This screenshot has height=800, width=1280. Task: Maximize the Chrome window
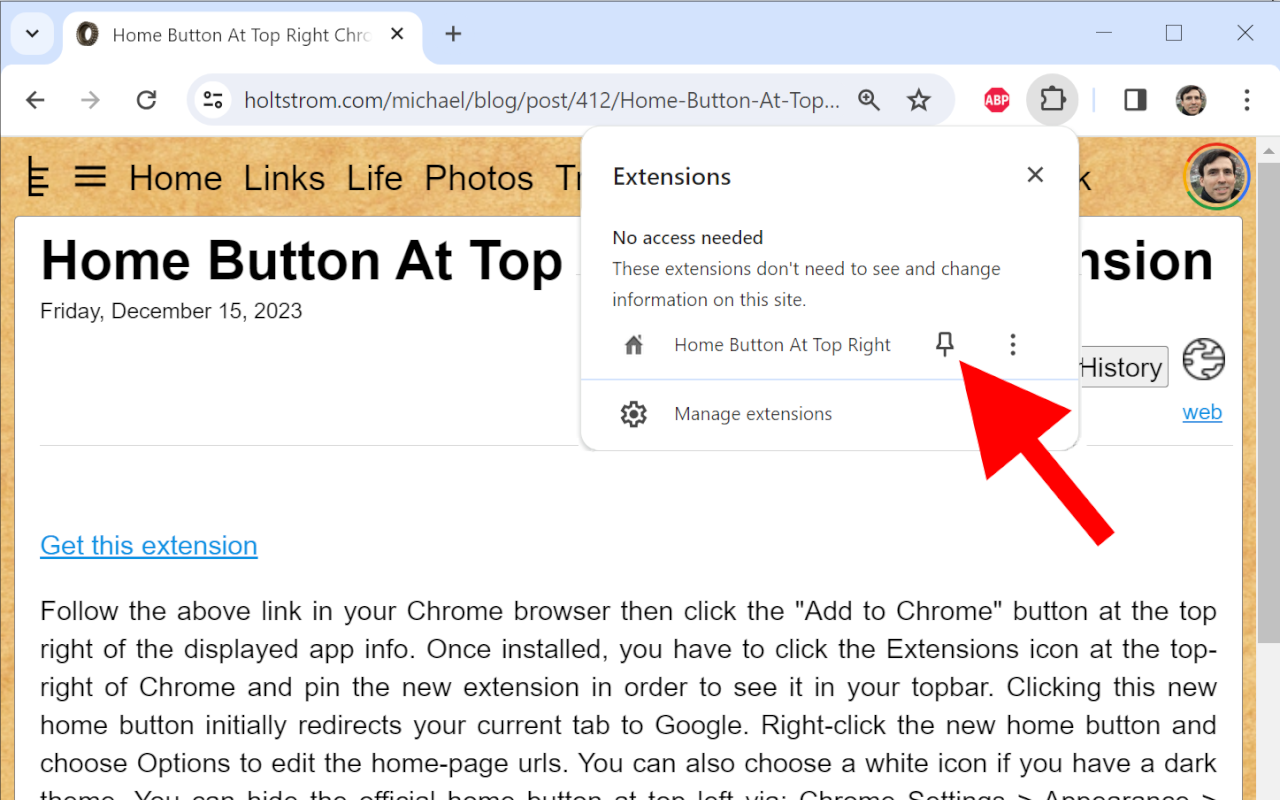1174,33
